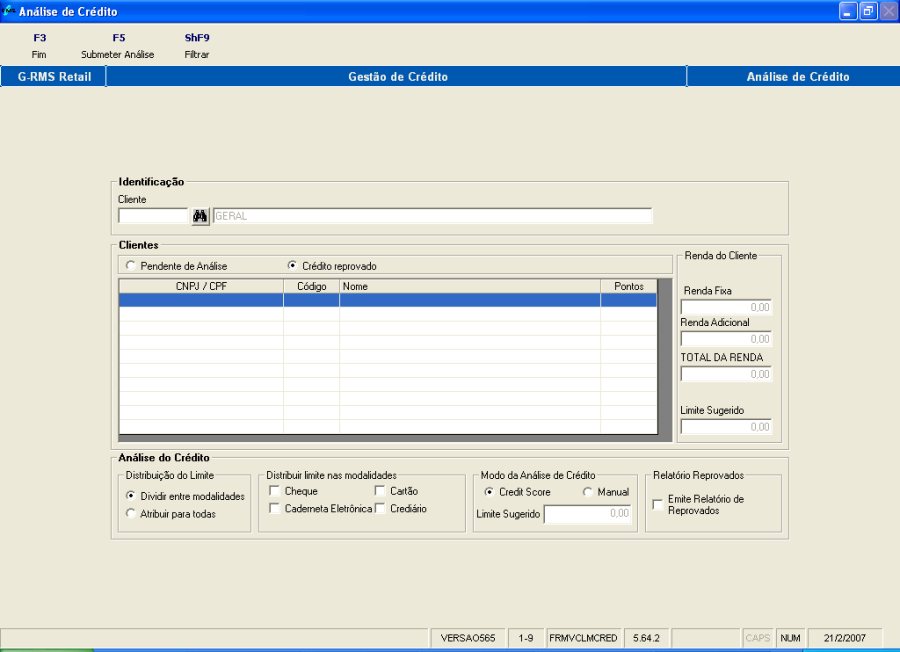This screenshot has height=652, width=900.
Task: Minimize the Análise de Crédito window
Action: pyautogui.click(x=848, y=11)
